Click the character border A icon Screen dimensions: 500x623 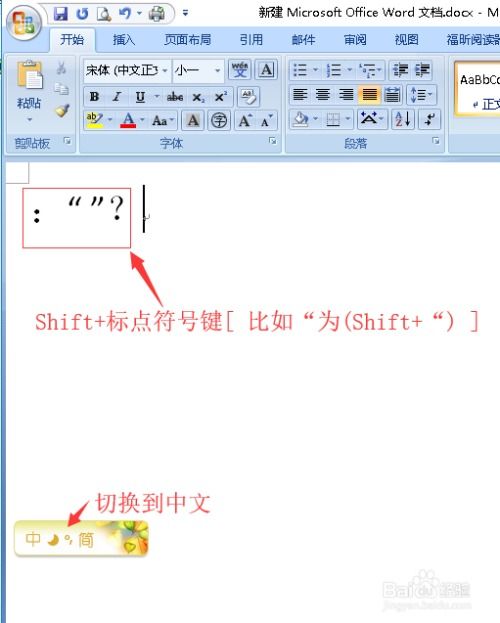[x=266, y=70]
